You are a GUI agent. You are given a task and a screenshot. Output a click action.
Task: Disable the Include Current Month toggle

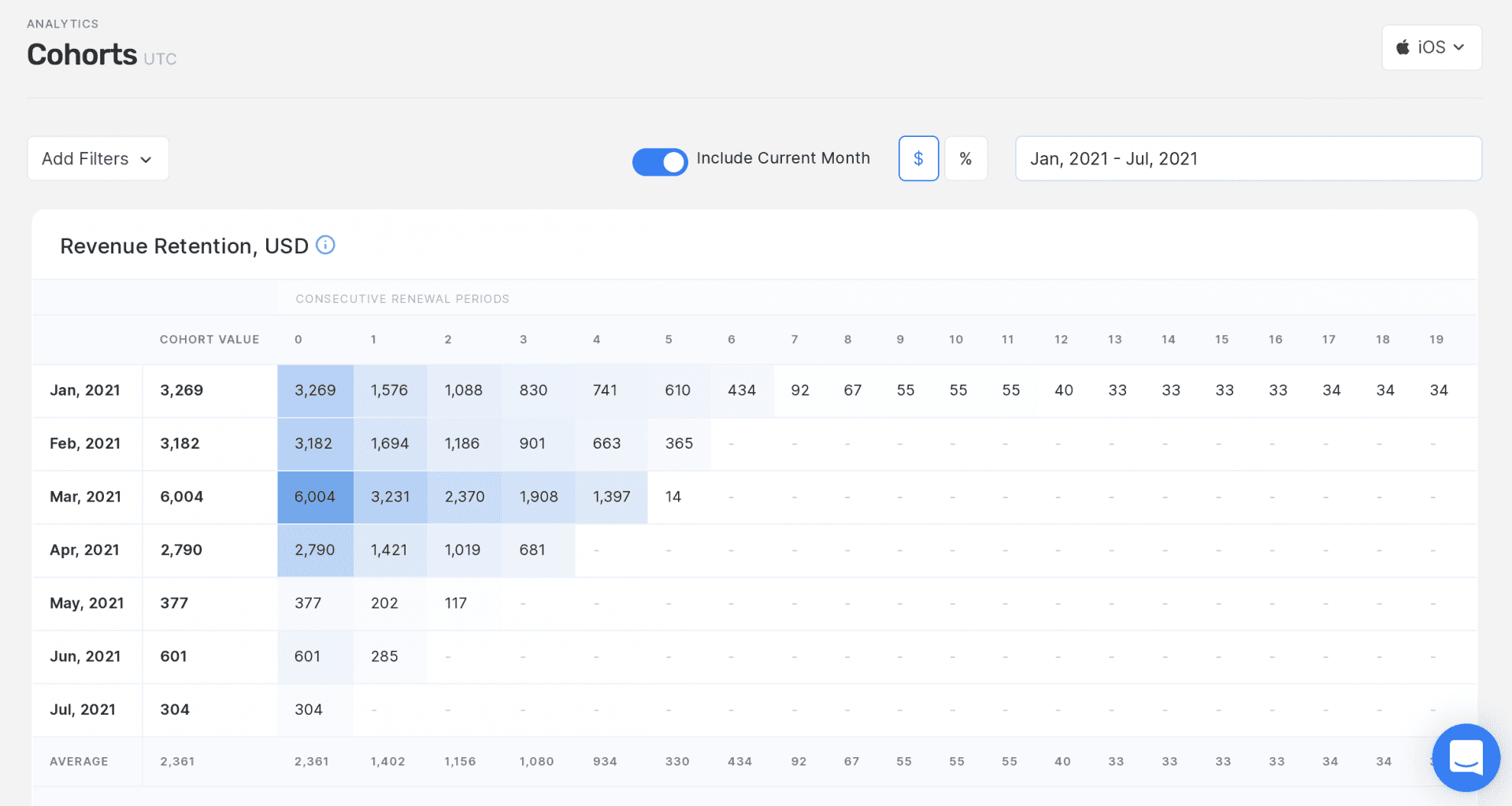click(660, 162)
